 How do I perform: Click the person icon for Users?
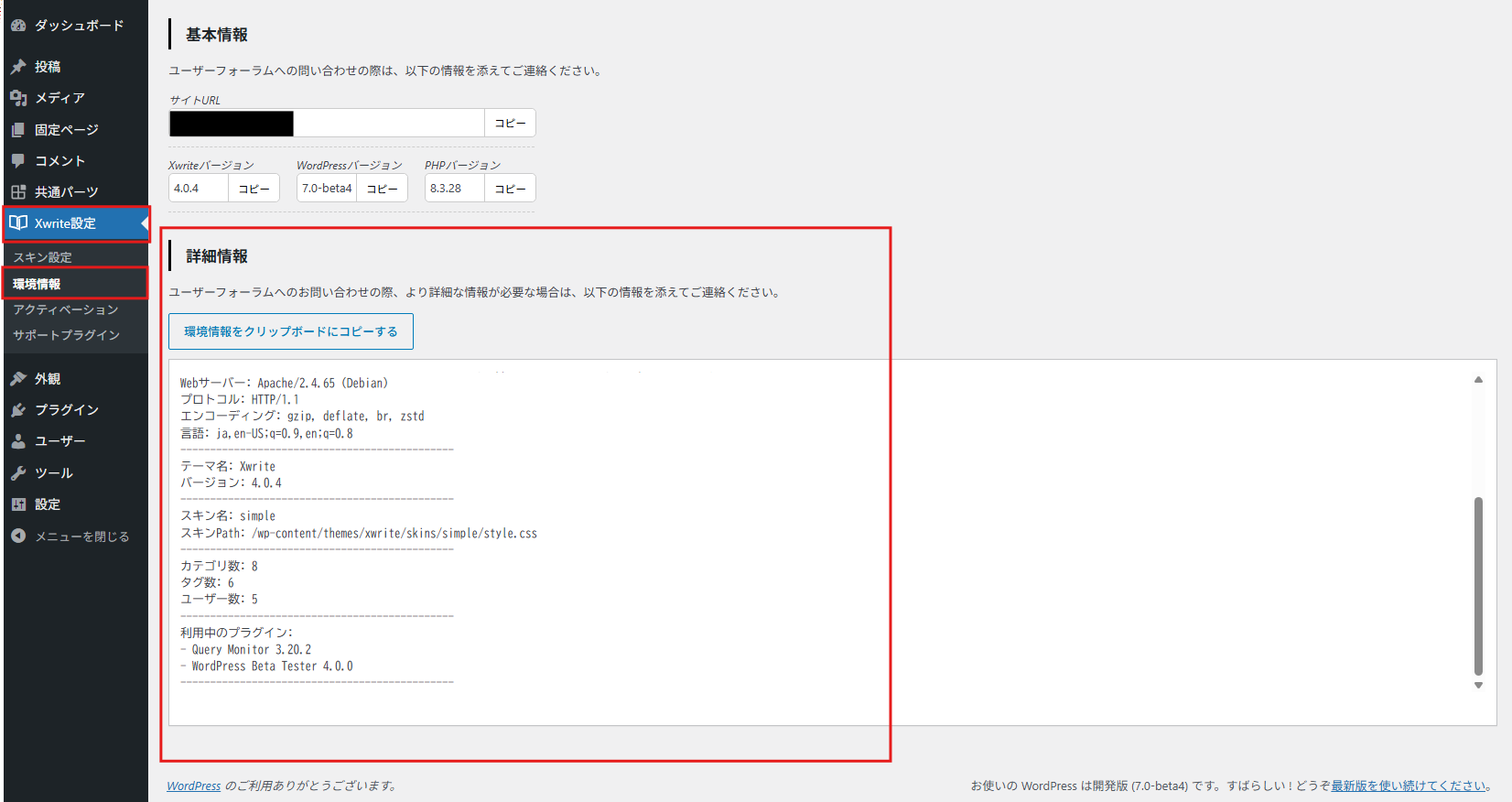click(x=18, y=441)
